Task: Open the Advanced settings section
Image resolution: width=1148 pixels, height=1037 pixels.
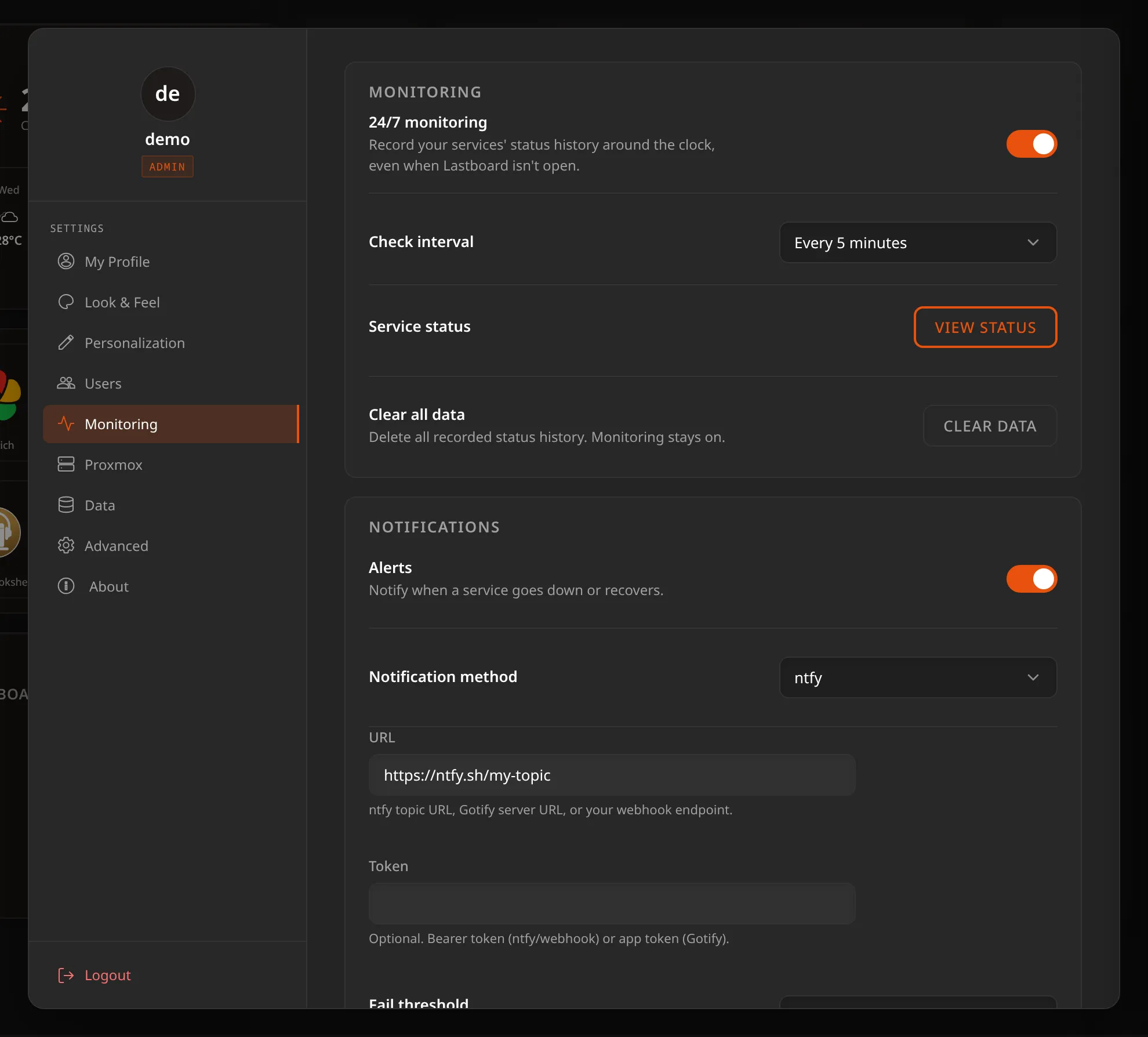Action: [171, 546]
